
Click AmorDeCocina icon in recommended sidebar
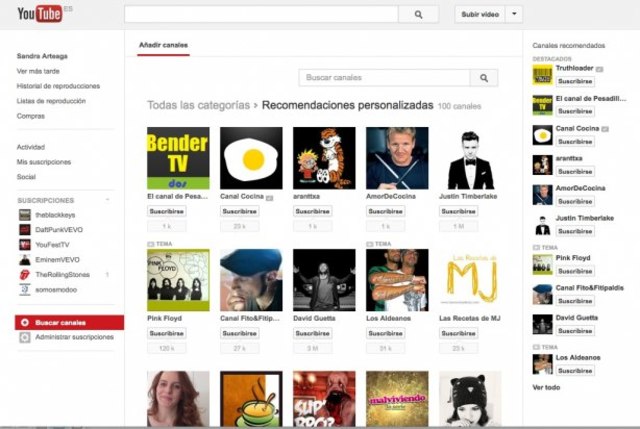click(542, 195)
